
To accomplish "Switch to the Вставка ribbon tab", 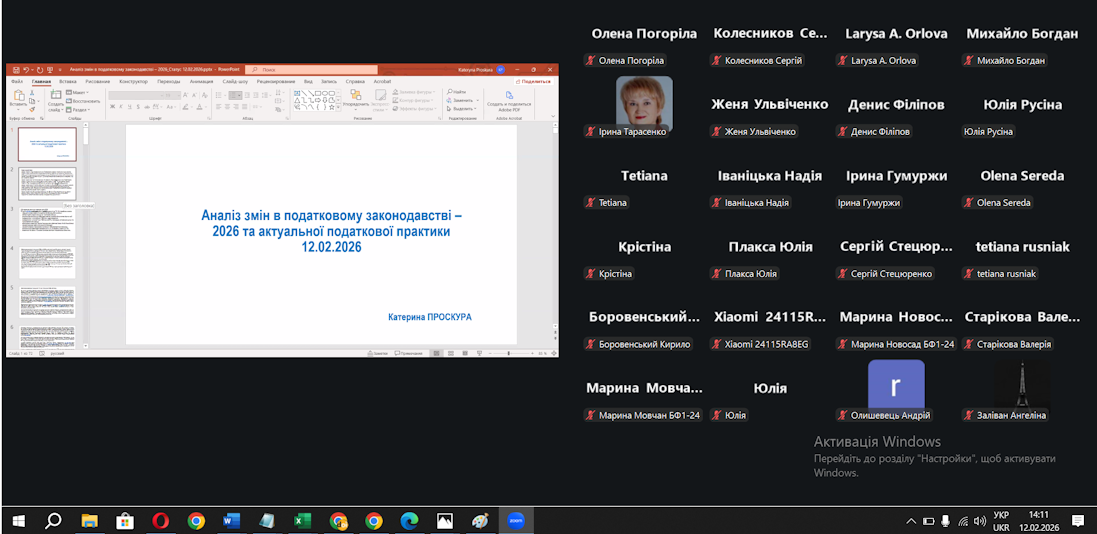I will (68, 81).
